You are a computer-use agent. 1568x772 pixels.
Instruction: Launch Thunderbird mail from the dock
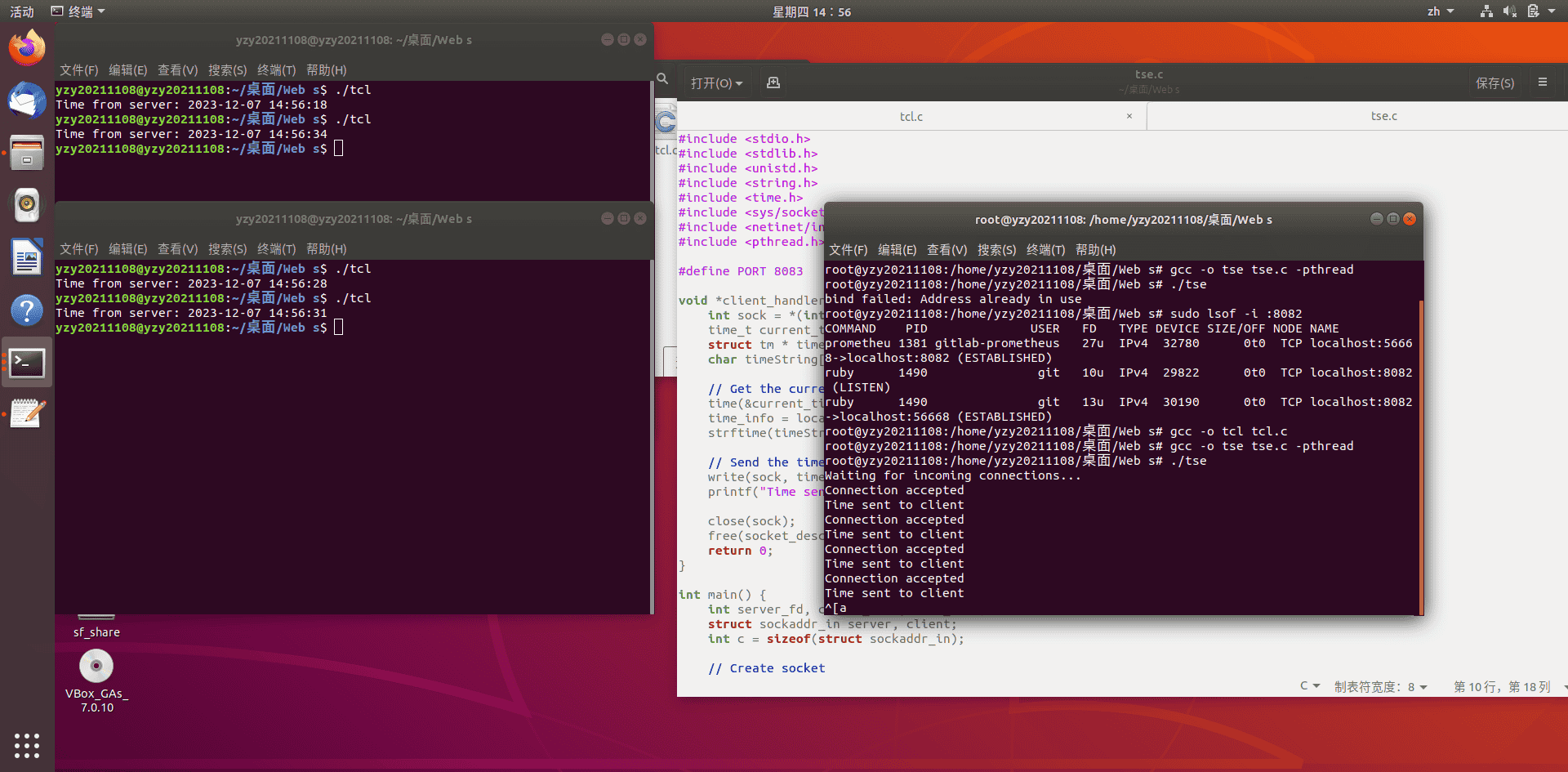pos(27,100)
